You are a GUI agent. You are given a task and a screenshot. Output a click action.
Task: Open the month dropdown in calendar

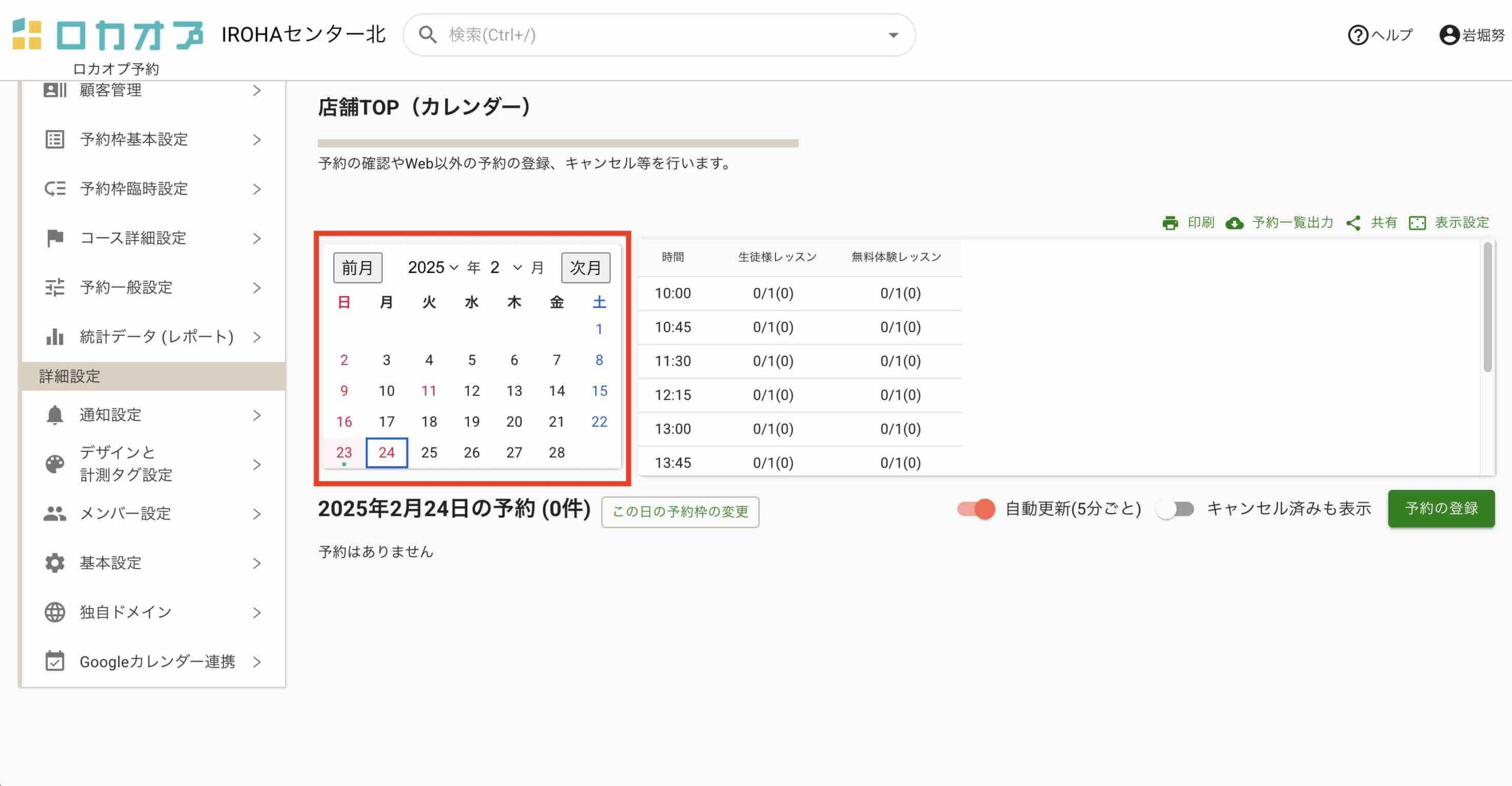[506, 268]
